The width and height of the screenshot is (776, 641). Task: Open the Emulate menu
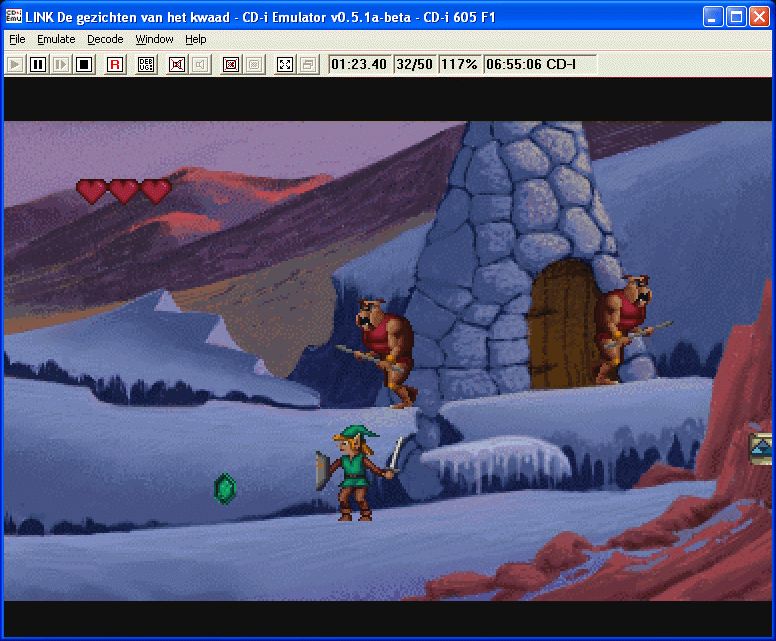[x=56, y=39]
